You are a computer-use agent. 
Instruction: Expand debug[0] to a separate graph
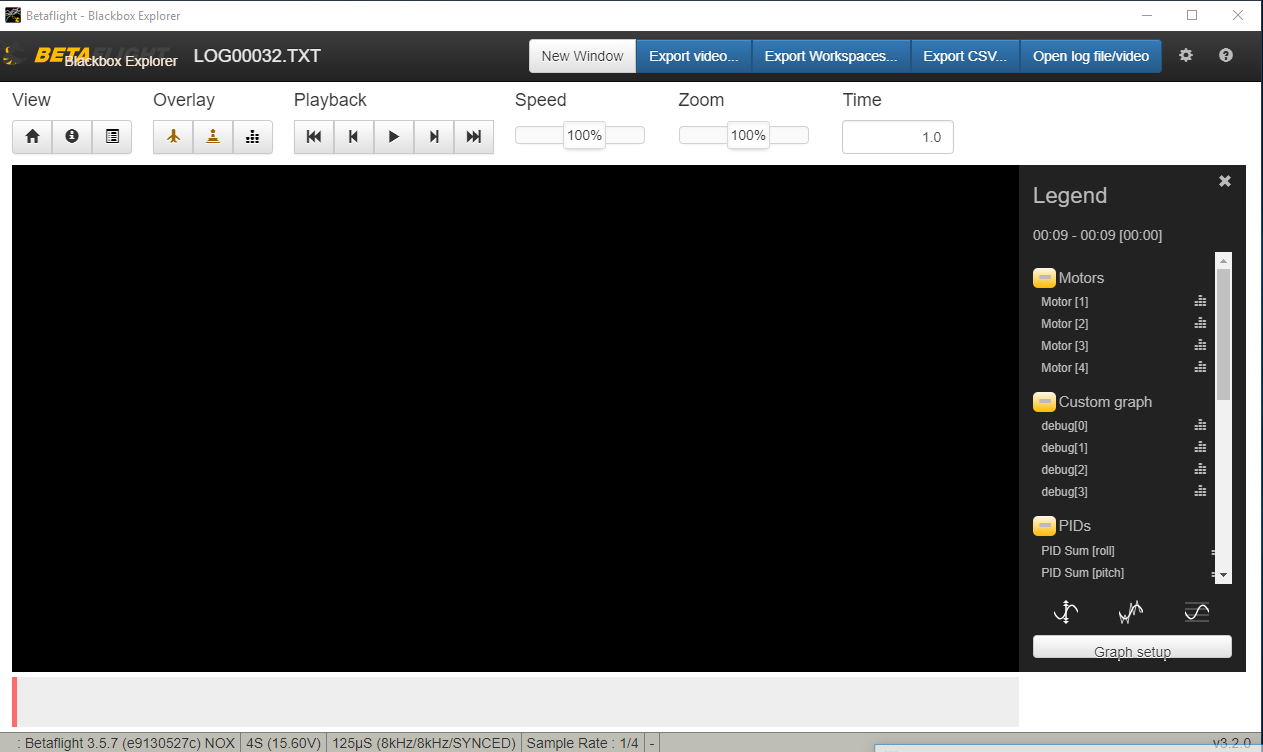1200,425
